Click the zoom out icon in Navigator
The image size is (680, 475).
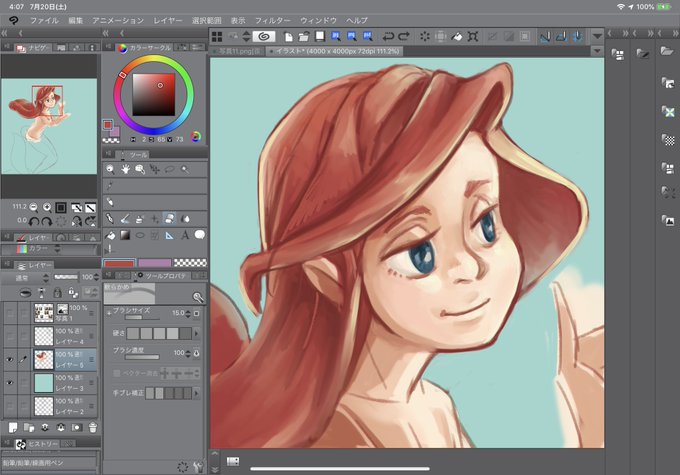pos(33,207)
